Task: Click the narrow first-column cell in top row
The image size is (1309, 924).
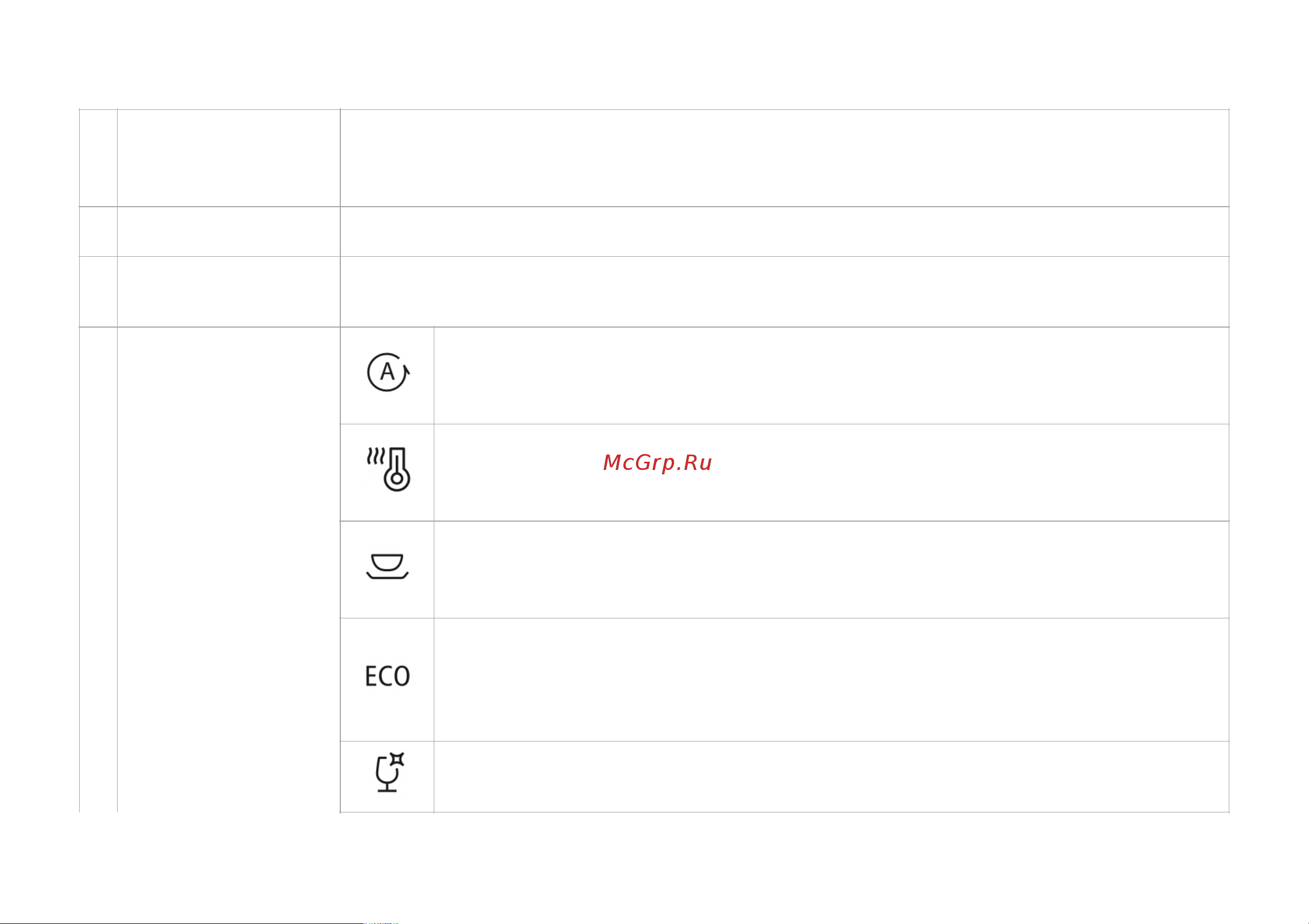Action: [98, 158]
